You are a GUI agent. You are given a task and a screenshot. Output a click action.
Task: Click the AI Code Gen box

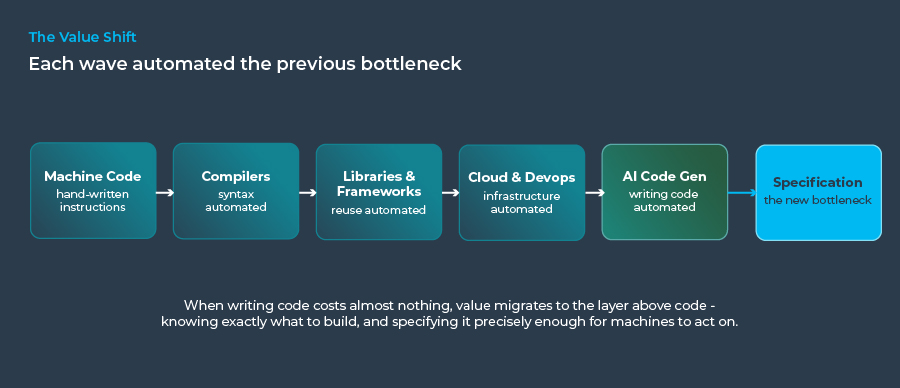(x=665, y=192)
